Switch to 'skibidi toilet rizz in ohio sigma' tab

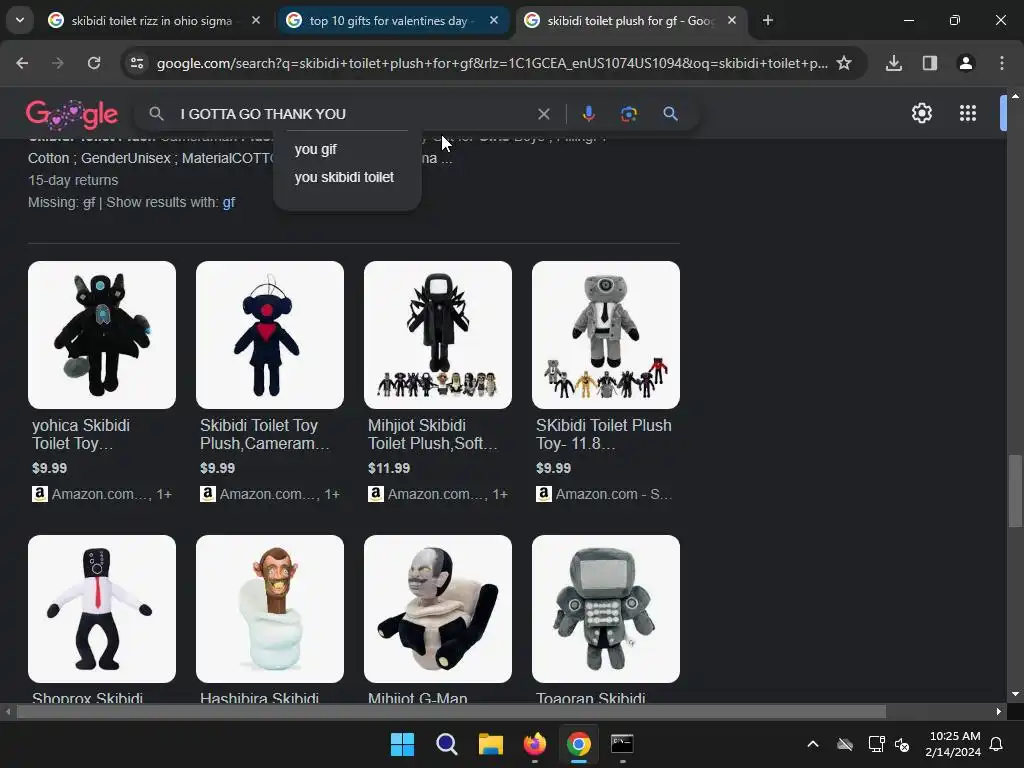(151, 21)
